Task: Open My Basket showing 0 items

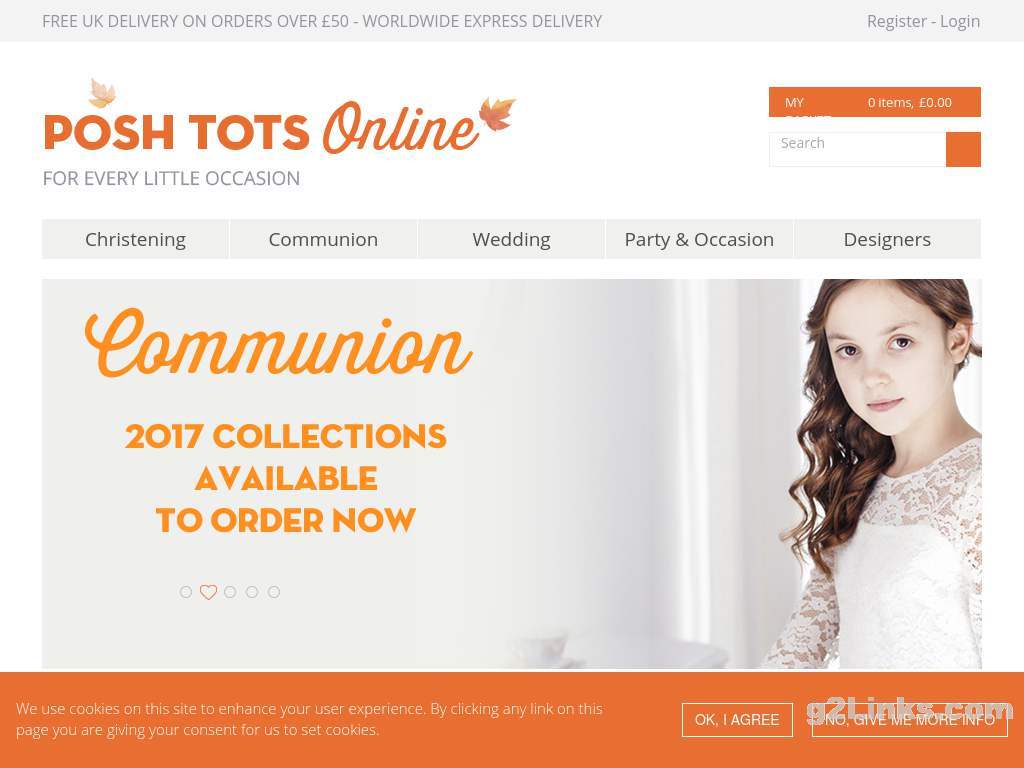Action: (874, 103)
